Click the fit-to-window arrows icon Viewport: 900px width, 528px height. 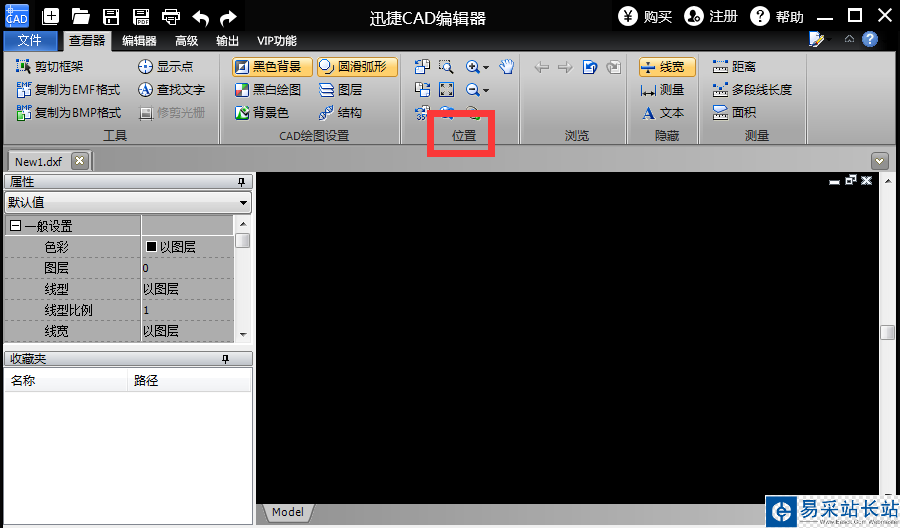(447, 90)
